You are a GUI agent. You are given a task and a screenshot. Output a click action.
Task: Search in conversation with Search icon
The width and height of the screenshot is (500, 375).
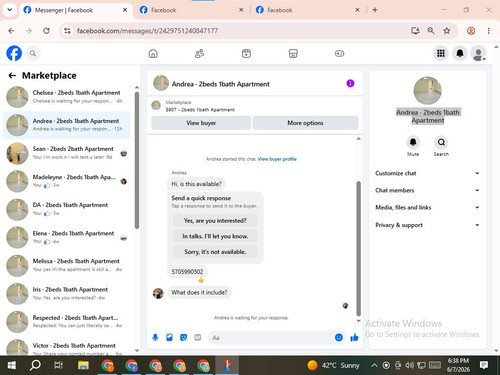(441, 142)
